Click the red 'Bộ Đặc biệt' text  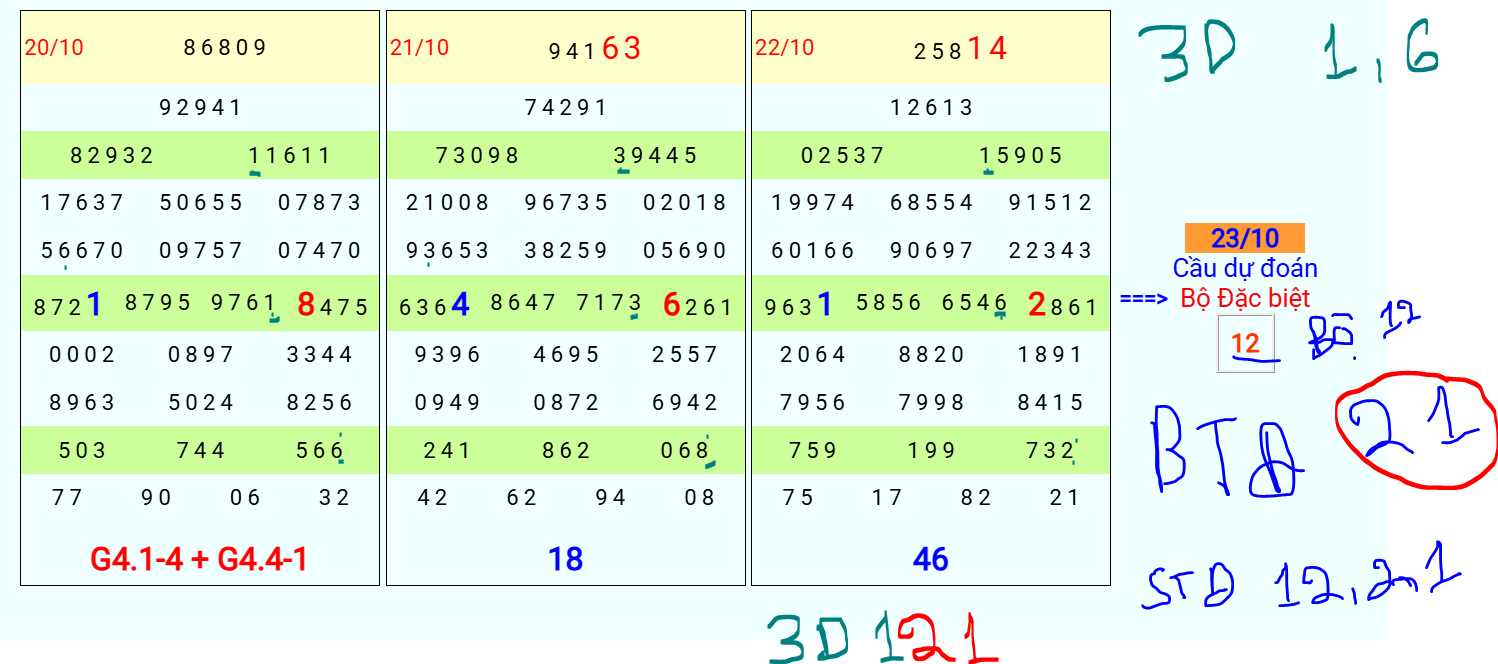(1245, 297)
